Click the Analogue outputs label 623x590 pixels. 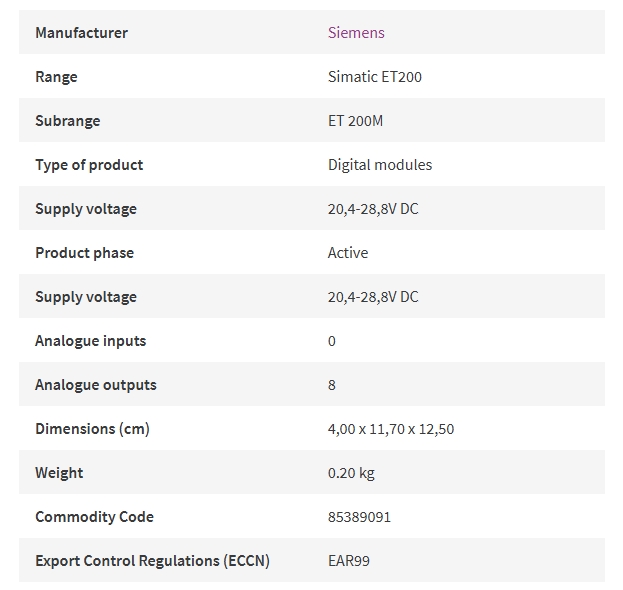click(96, 385)
